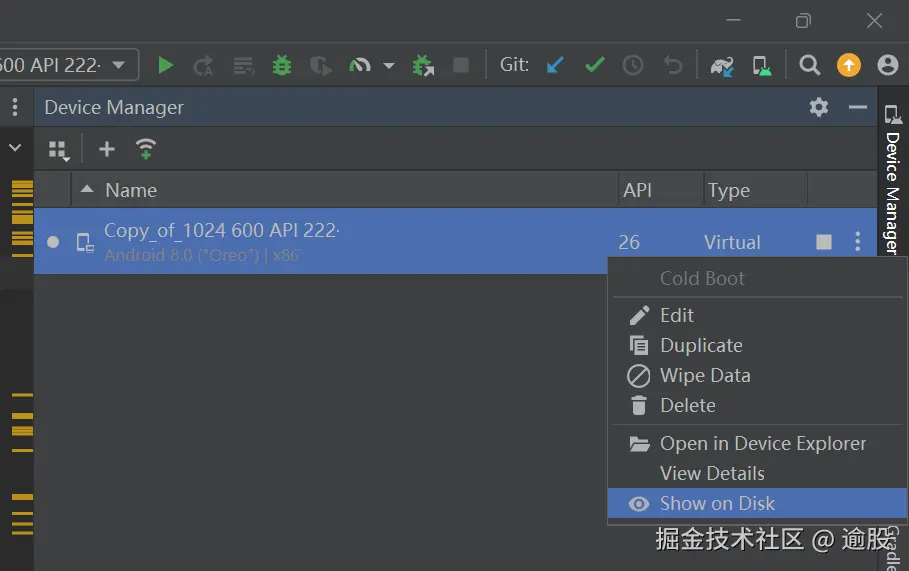Run the app with green play button

click(165, 65)
